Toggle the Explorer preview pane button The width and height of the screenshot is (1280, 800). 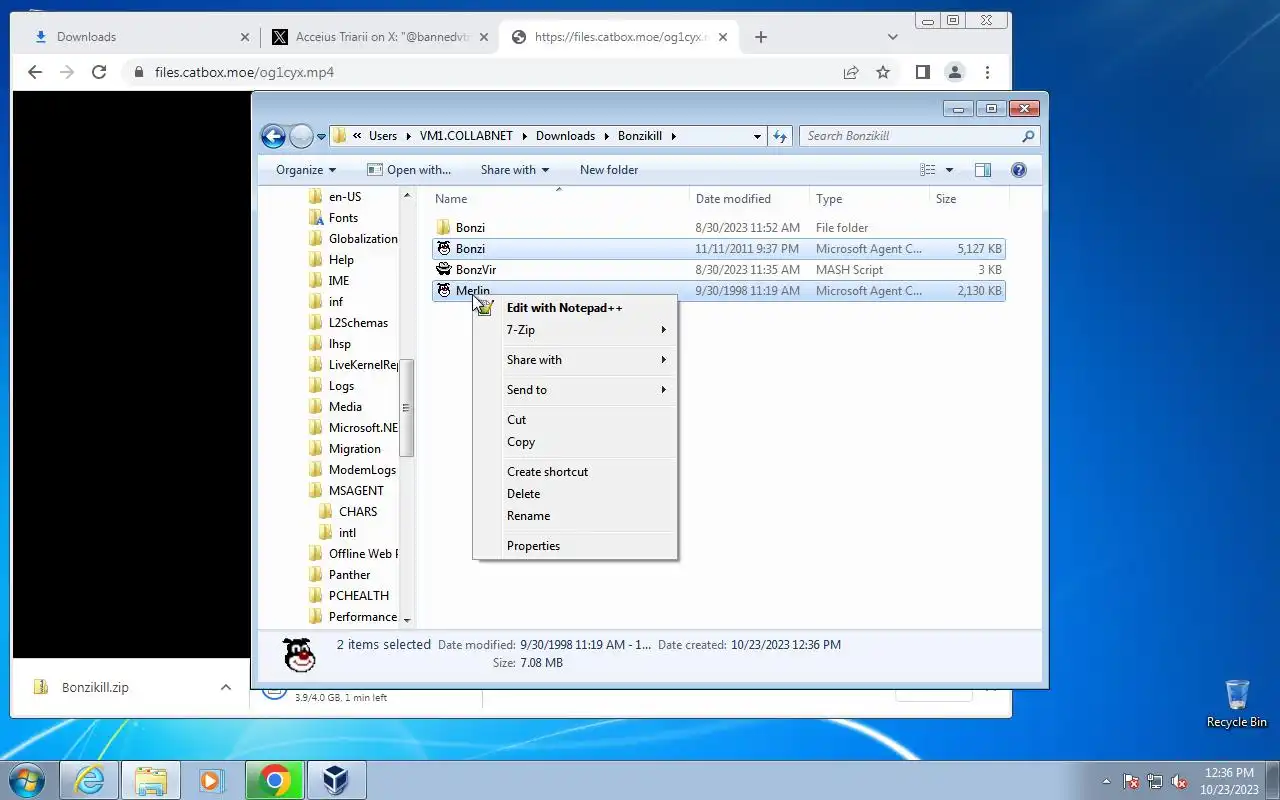point(982,170)
